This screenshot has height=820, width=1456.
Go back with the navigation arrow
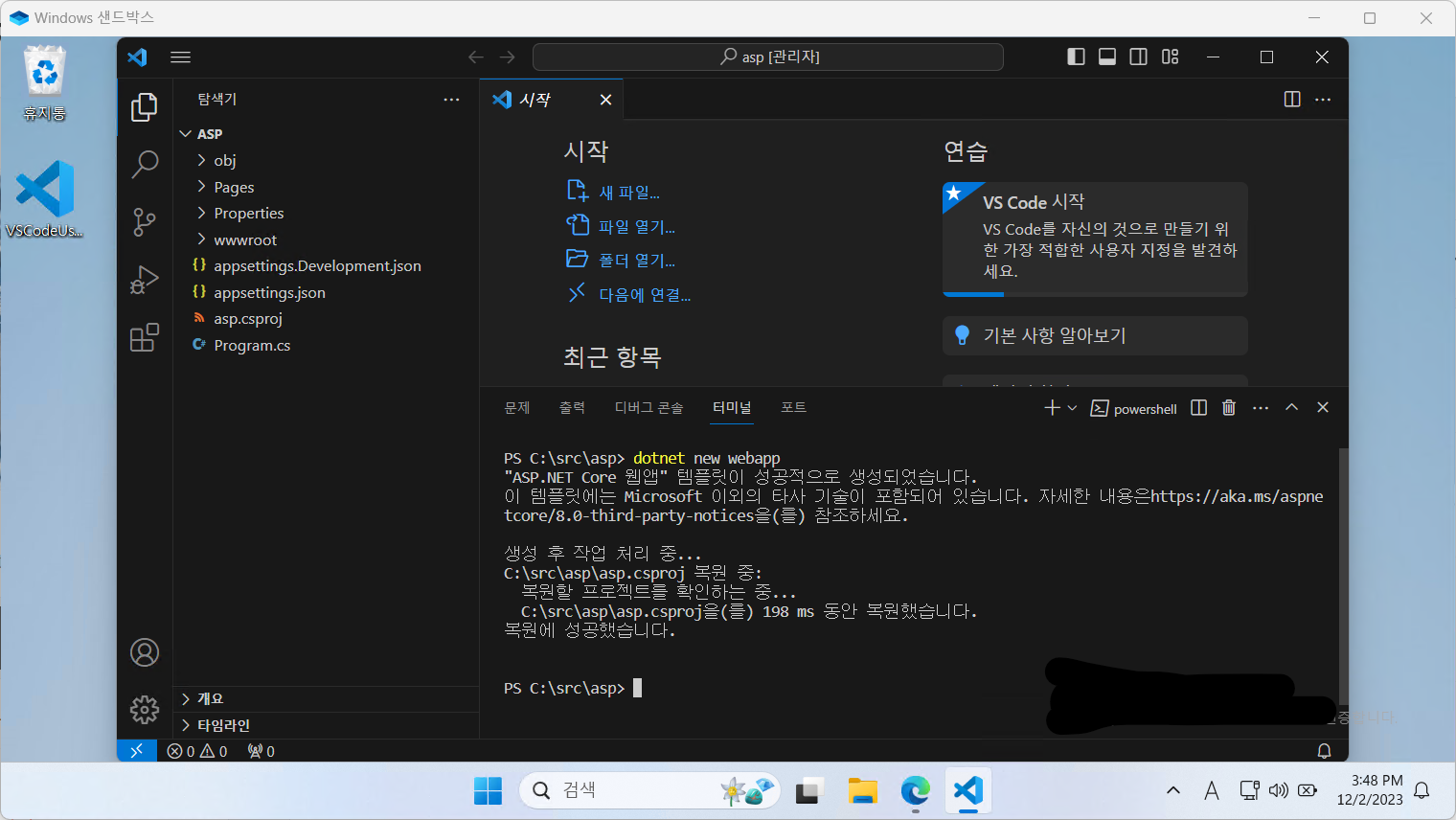475,57
